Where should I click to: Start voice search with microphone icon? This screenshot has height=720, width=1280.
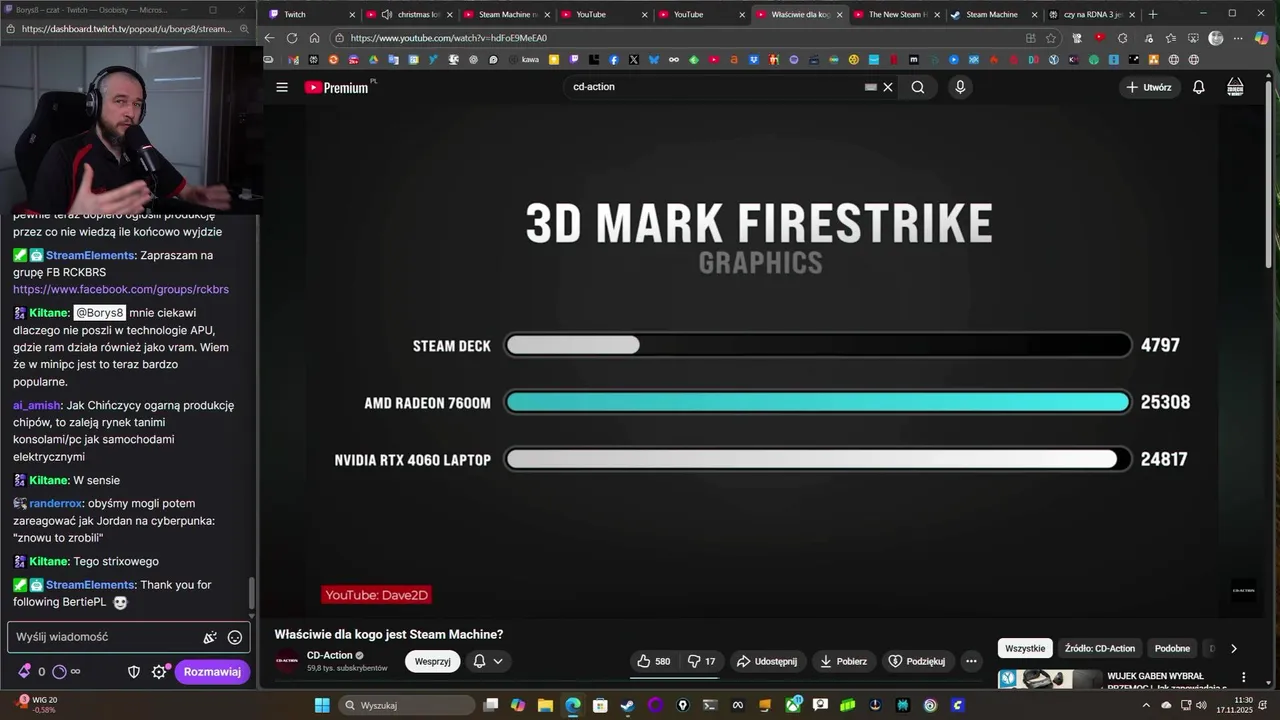(960, 87)
